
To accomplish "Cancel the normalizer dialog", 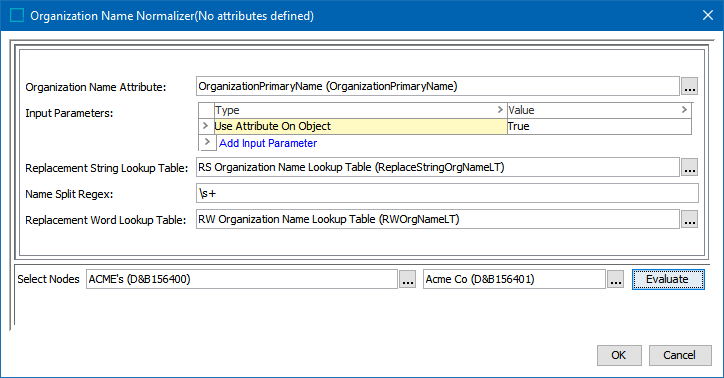I will point(680,355).
